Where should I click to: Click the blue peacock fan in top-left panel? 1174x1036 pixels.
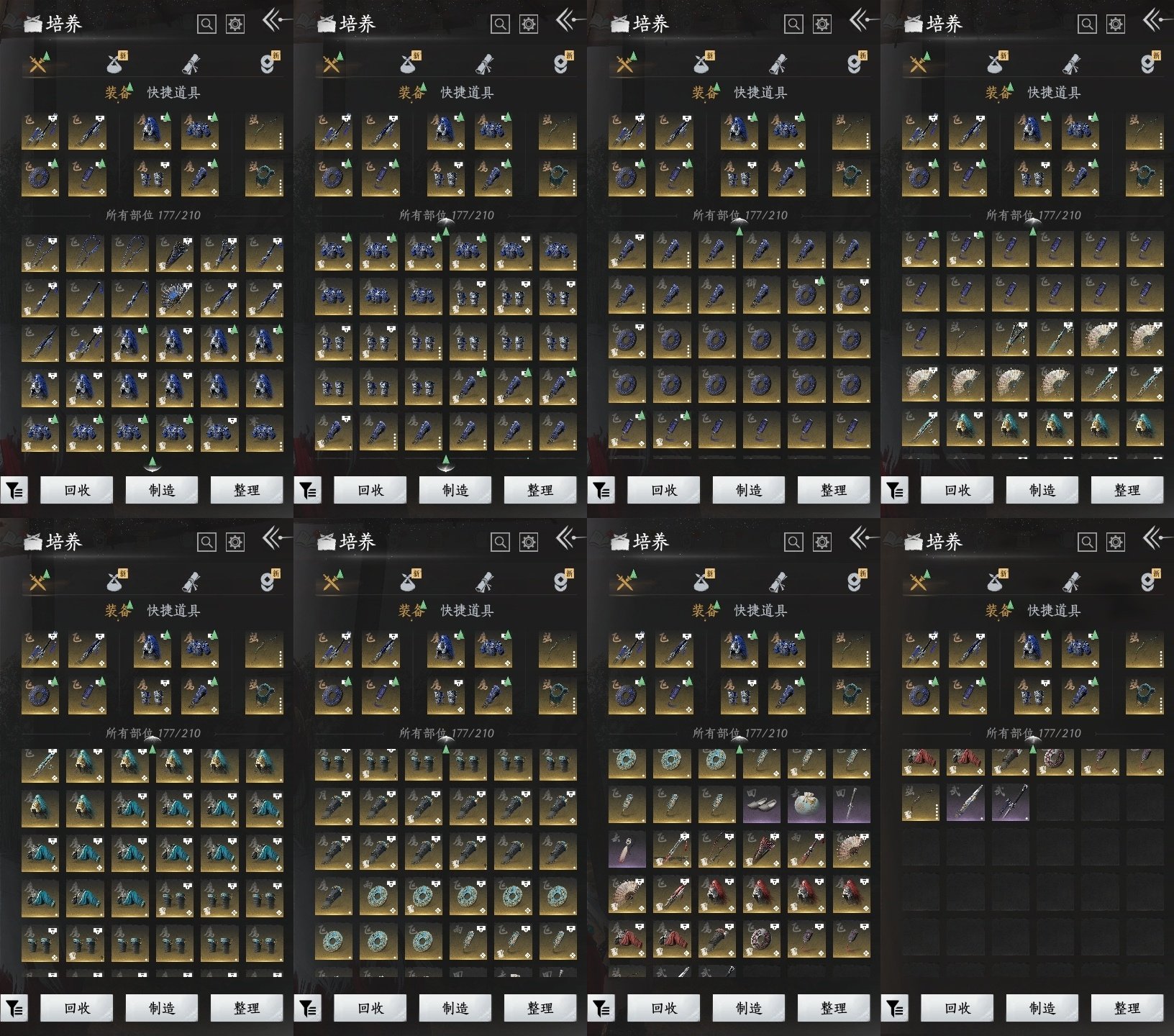coord(175,298)
